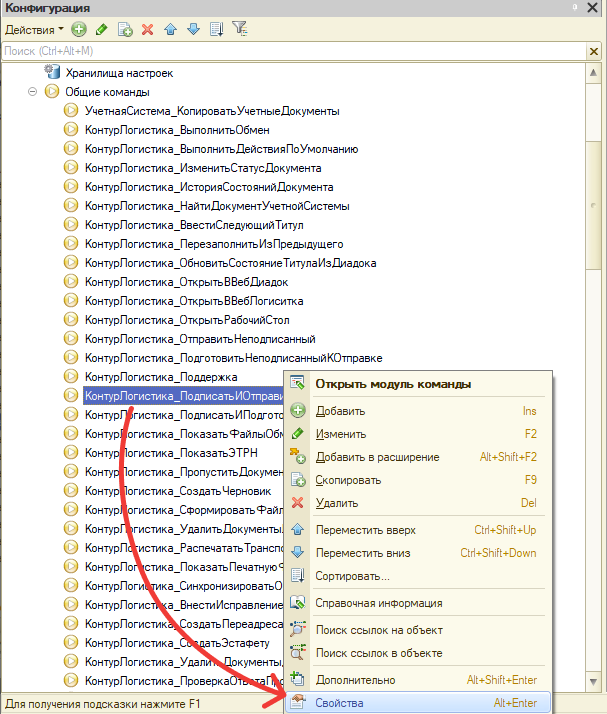This screenshot has width=607, height=714.
Task: Choose Скопировать in context menu
Action: click(418, 480)
